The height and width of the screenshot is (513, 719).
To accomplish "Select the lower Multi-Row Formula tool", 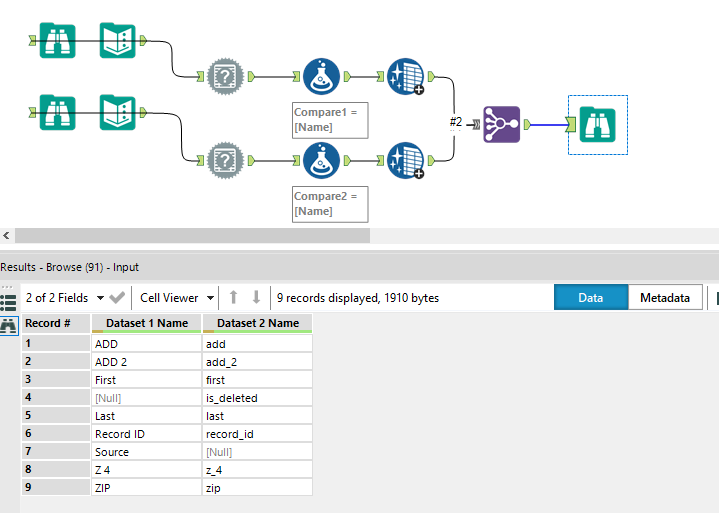I will tap(405, 160).
